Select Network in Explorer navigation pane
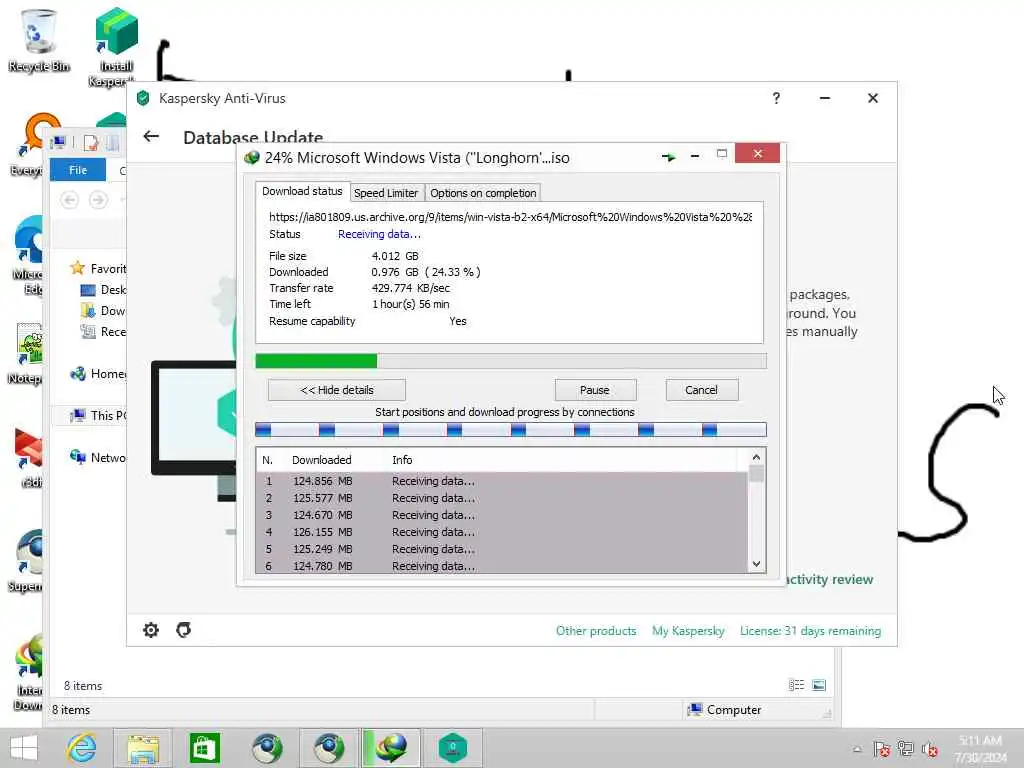The height and width of the screenshot is (768, 1024). point(98,457)
